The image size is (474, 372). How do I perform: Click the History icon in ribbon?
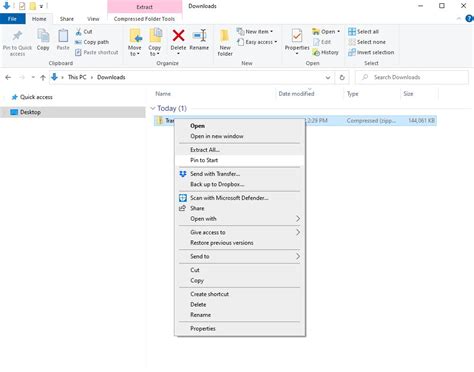316,52
